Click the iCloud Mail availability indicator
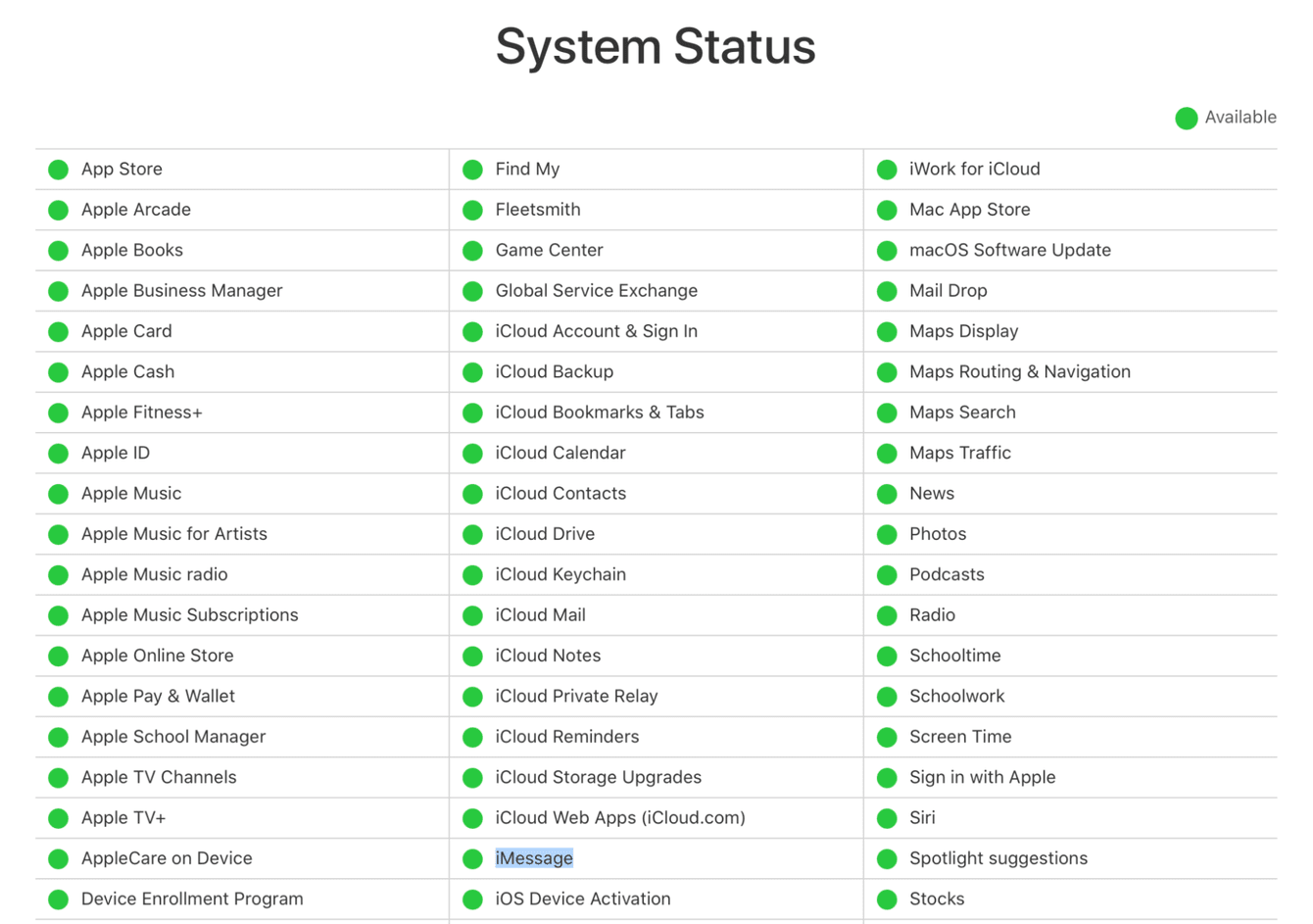The height and width of the screenshot is (924, 1313). point(472,615)
